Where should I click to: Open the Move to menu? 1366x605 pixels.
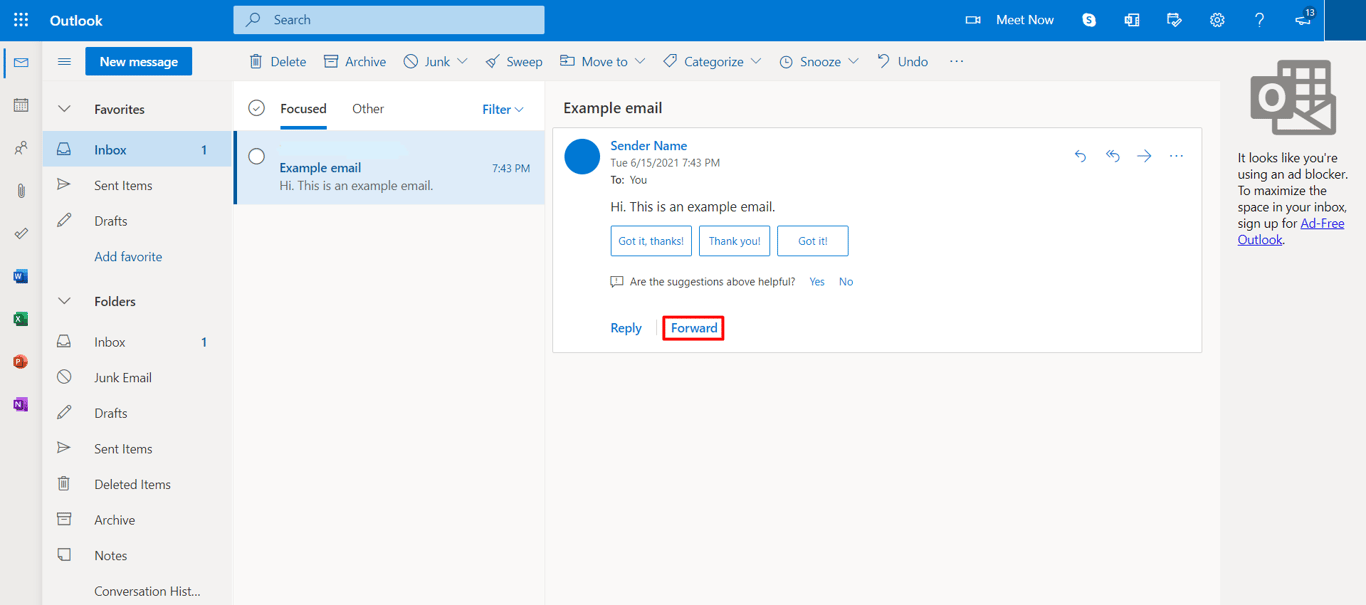tap(602, 61)
